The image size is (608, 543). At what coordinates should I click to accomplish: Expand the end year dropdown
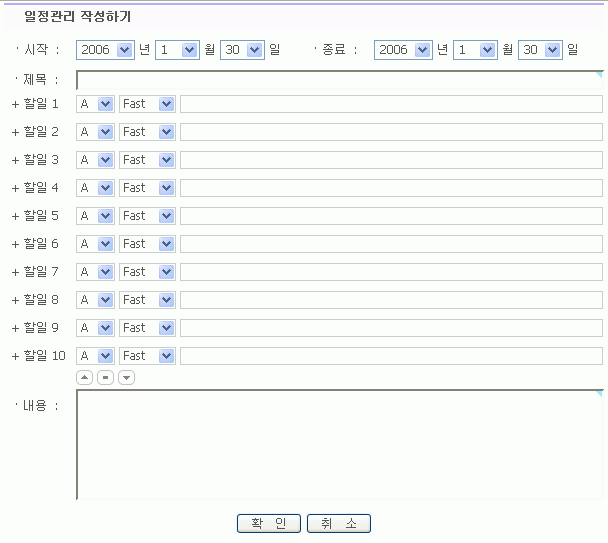pos(402,49)
